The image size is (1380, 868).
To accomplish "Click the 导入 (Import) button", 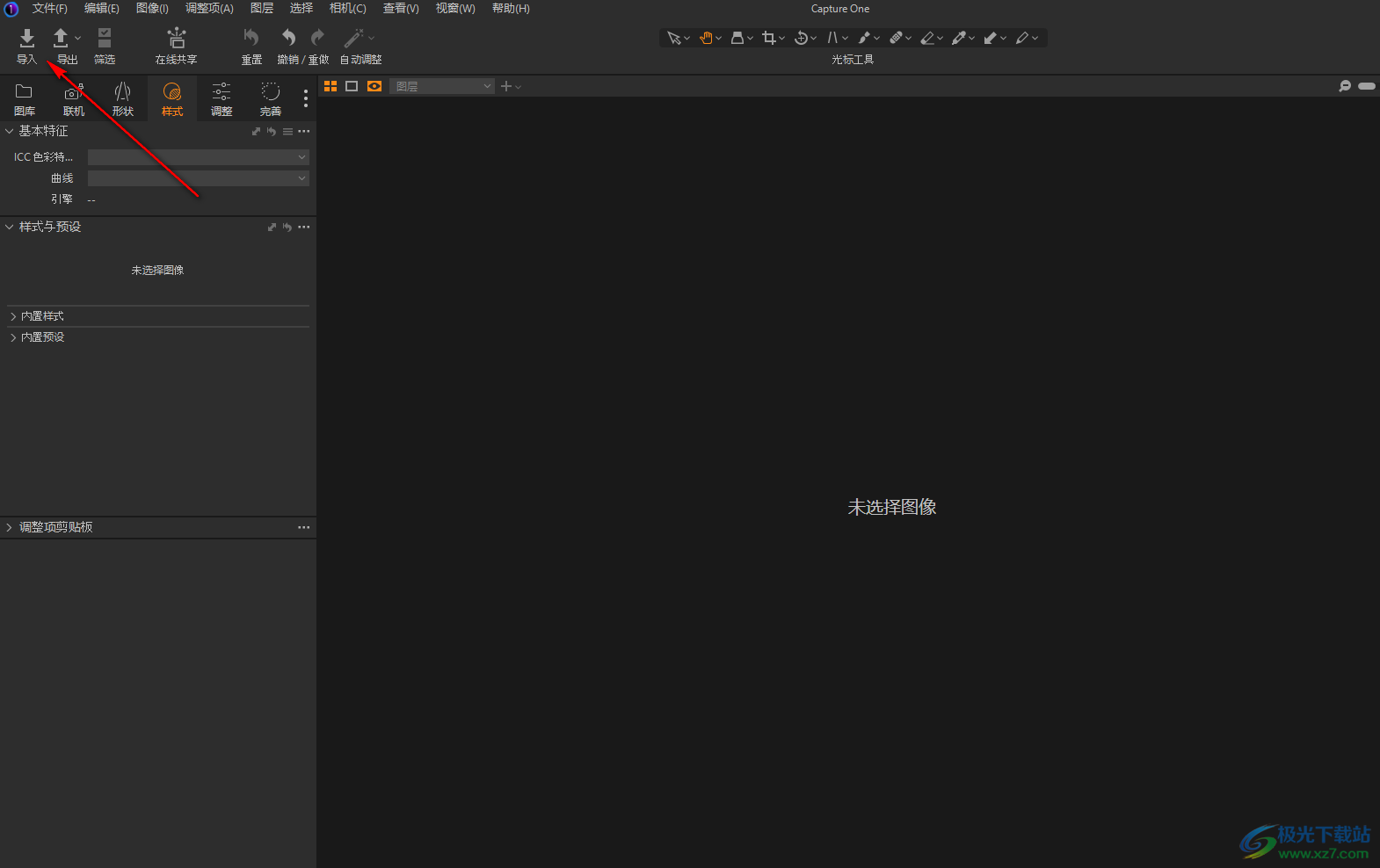I will coord(26,46).
